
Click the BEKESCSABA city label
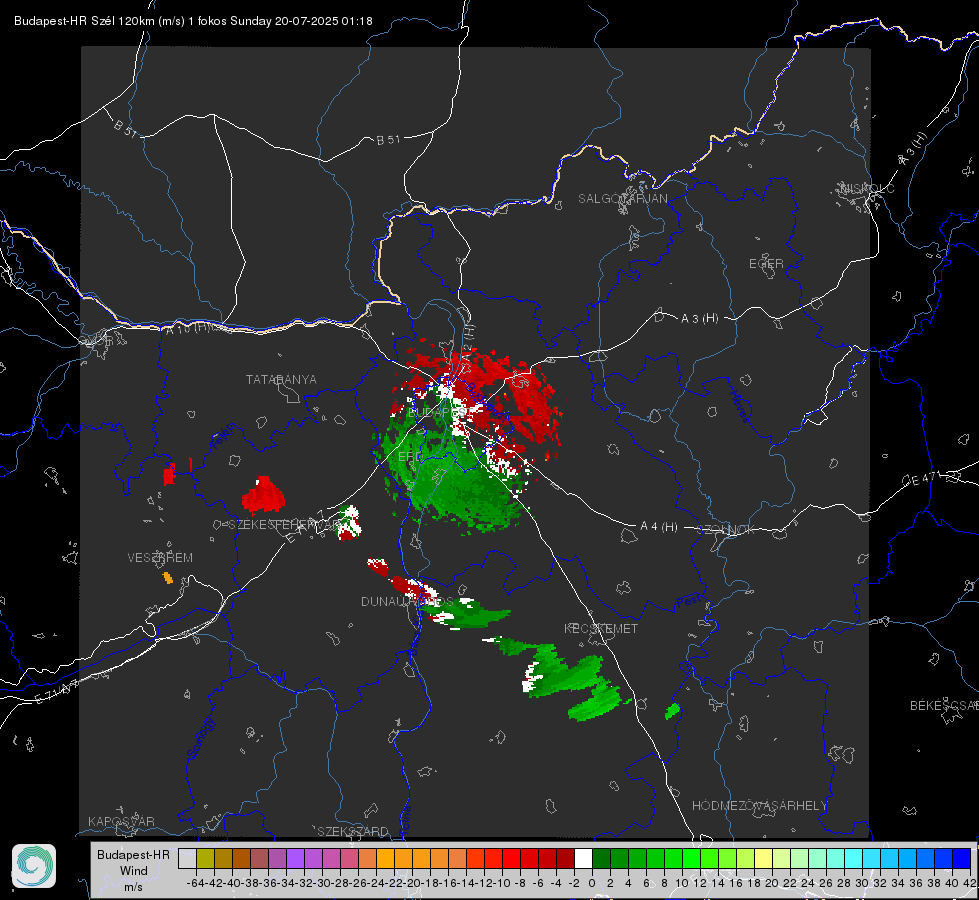click(944, 705)
